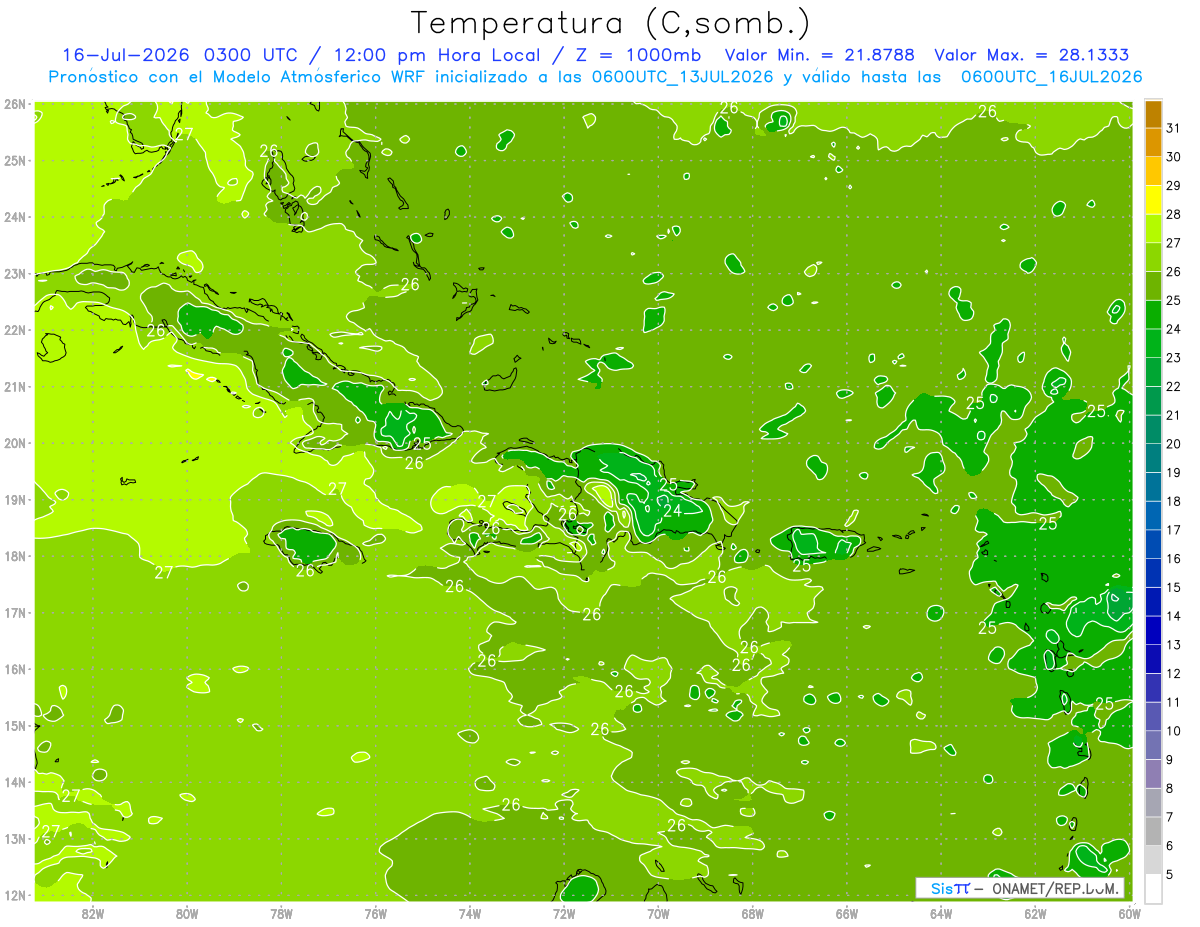Click the 60W longitude axis label
The height and width of the screenshot is (927, 1200).
pos(1130,913)
